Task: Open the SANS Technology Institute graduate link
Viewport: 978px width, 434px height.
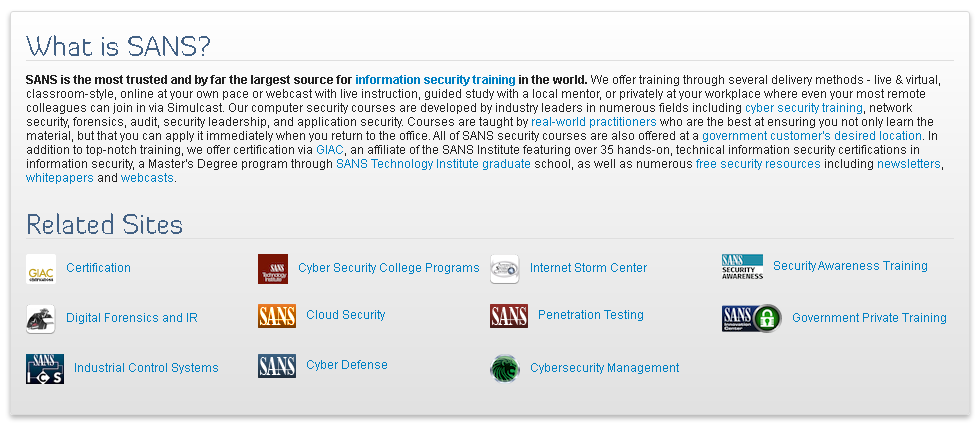Action: [433, 164]
